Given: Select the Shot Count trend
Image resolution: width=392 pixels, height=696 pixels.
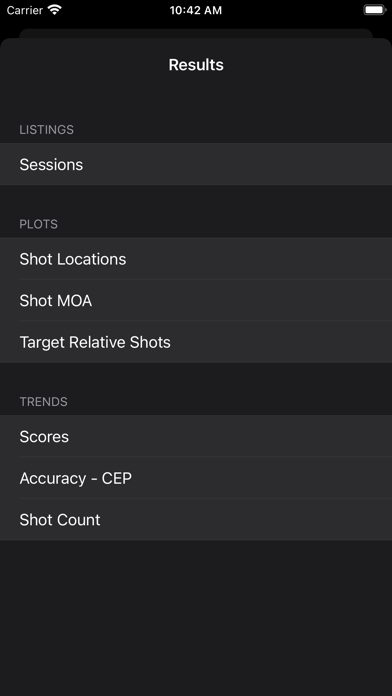Looking at the screenshot, I should (x=196, y=520).
